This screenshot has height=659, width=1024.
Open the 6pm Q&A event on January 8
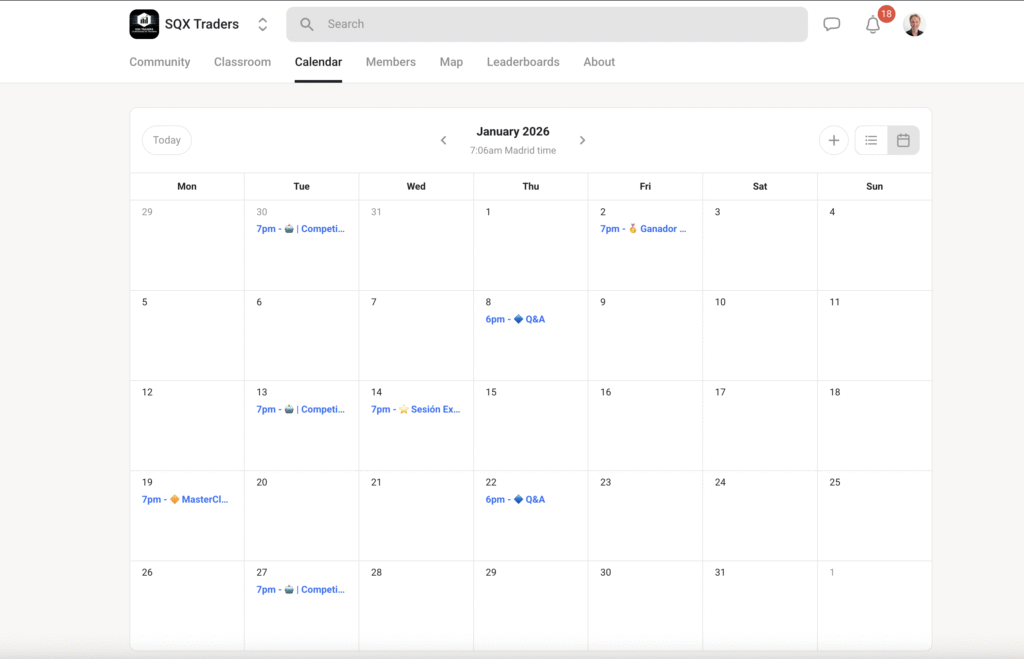515,319
